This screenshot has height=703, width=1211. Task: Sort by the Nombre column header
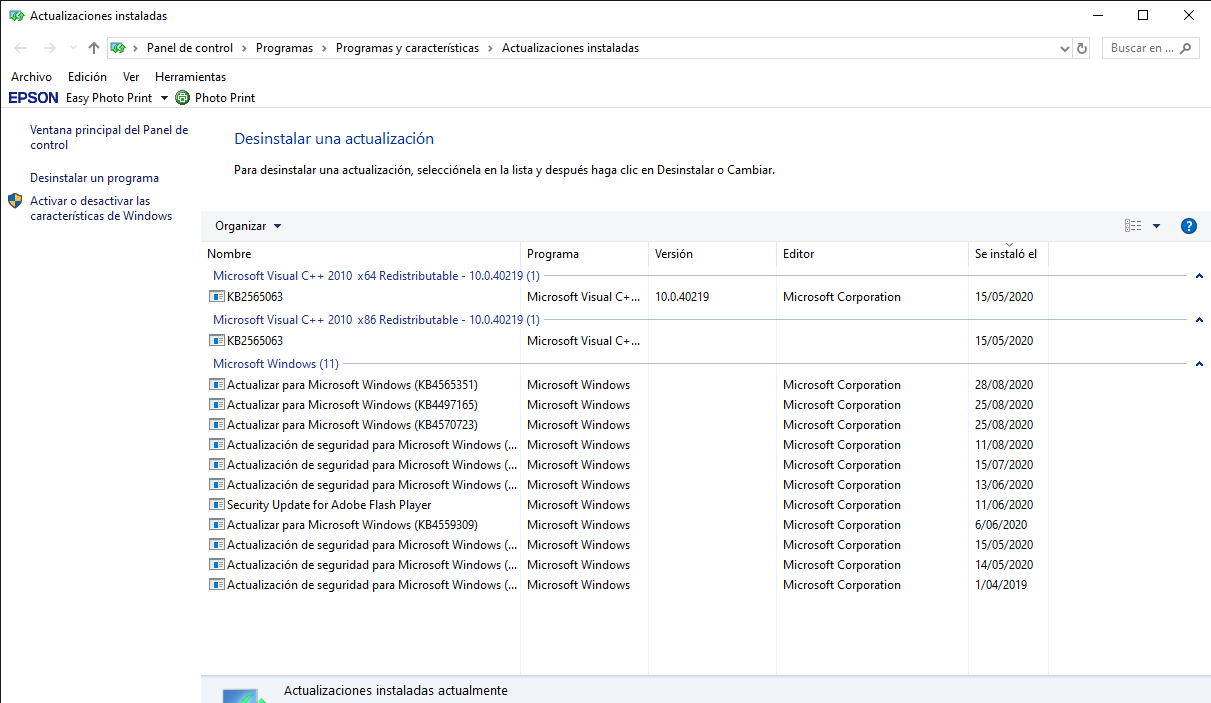click(361, 254)
